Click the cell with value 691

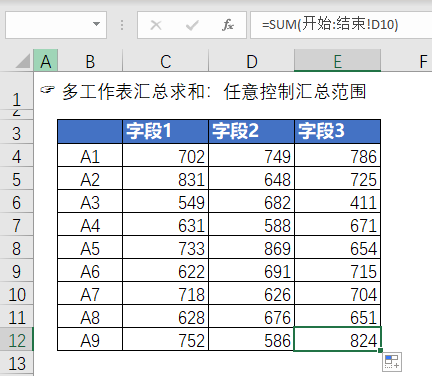(x=252, y=270)
